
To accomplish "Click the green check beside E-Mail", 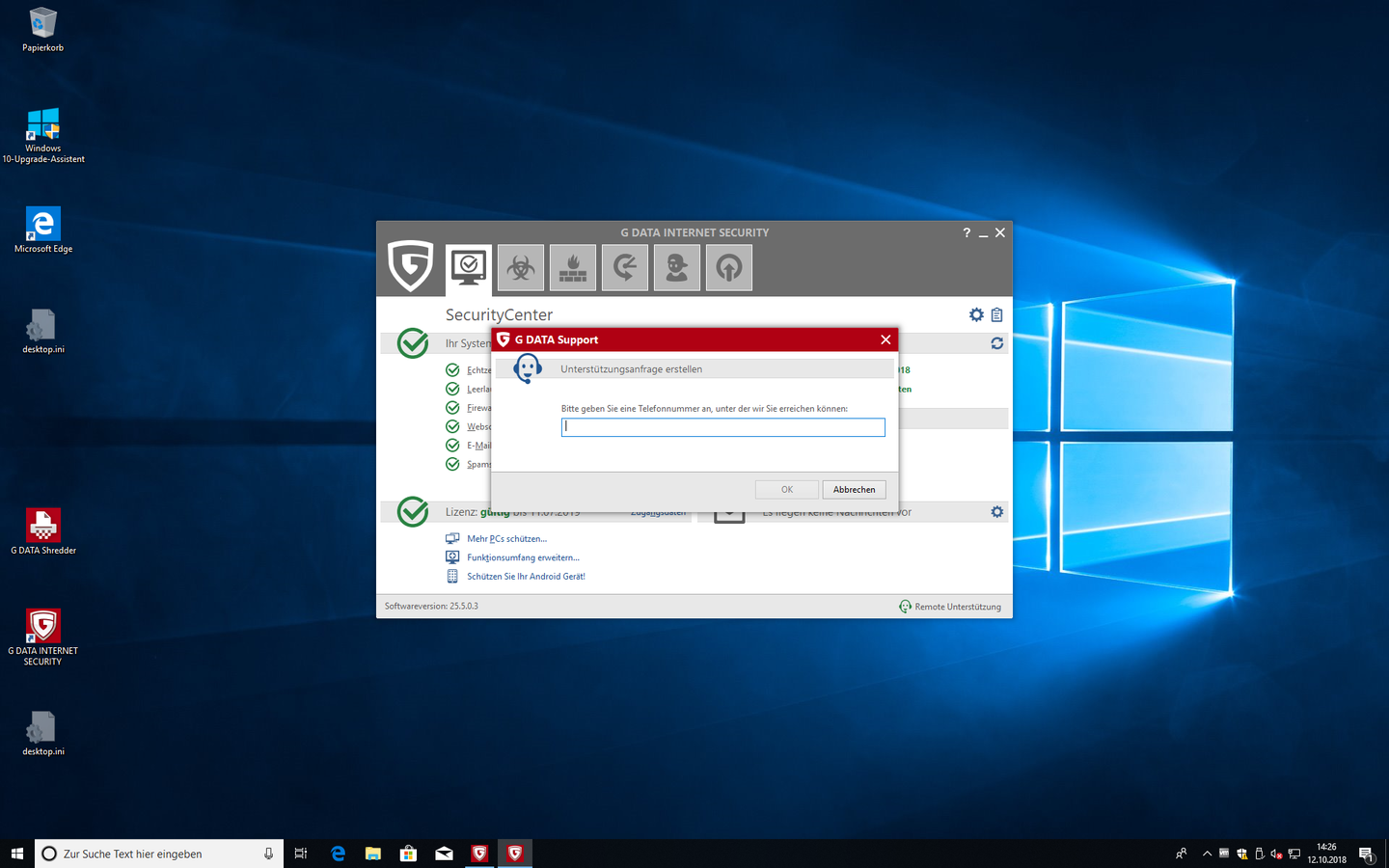I will point(452,446).
